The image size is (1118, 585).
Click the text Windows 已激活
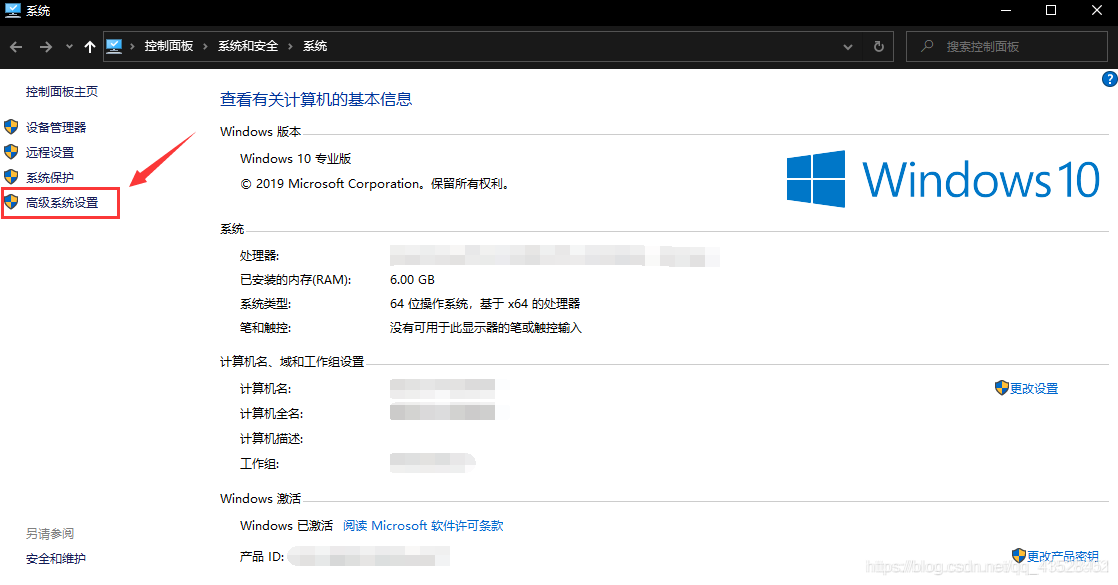(x=287, y=526)
